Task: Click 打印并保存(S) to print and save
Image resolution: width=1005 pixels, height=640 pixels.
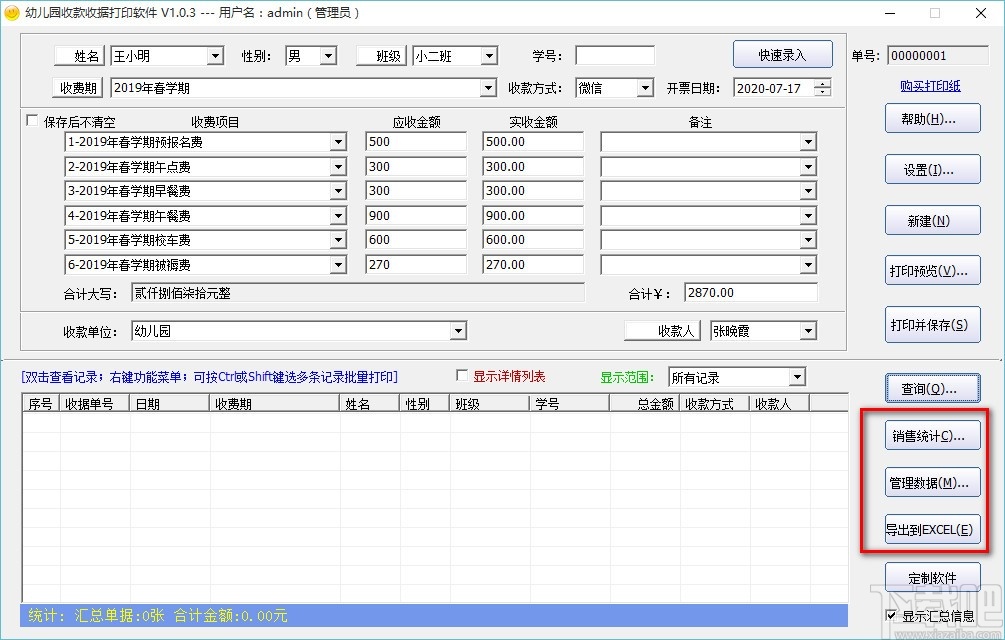Action: [931, 324]
